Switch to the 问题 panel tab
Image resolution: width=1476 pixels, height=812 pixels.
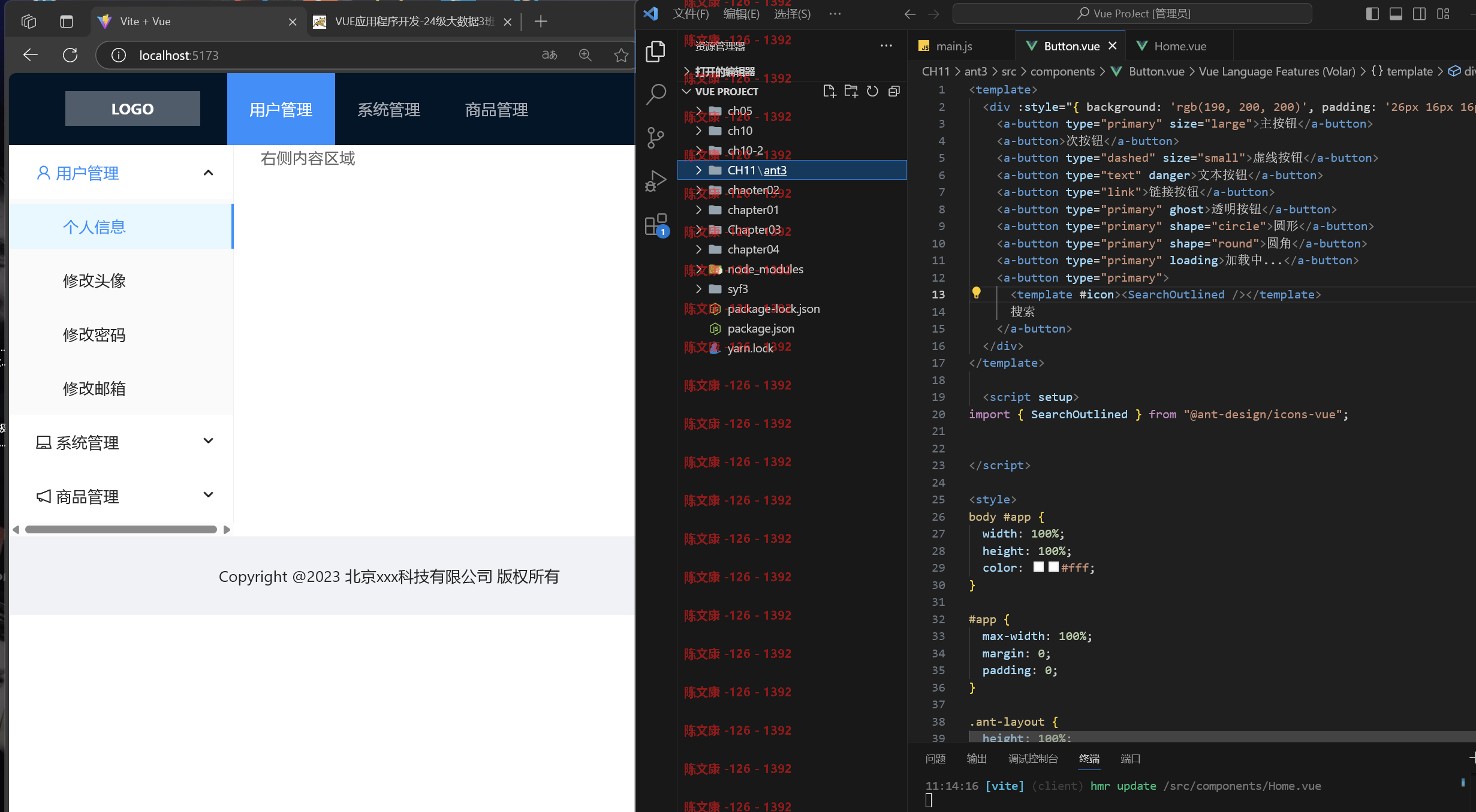coord(935,759)
